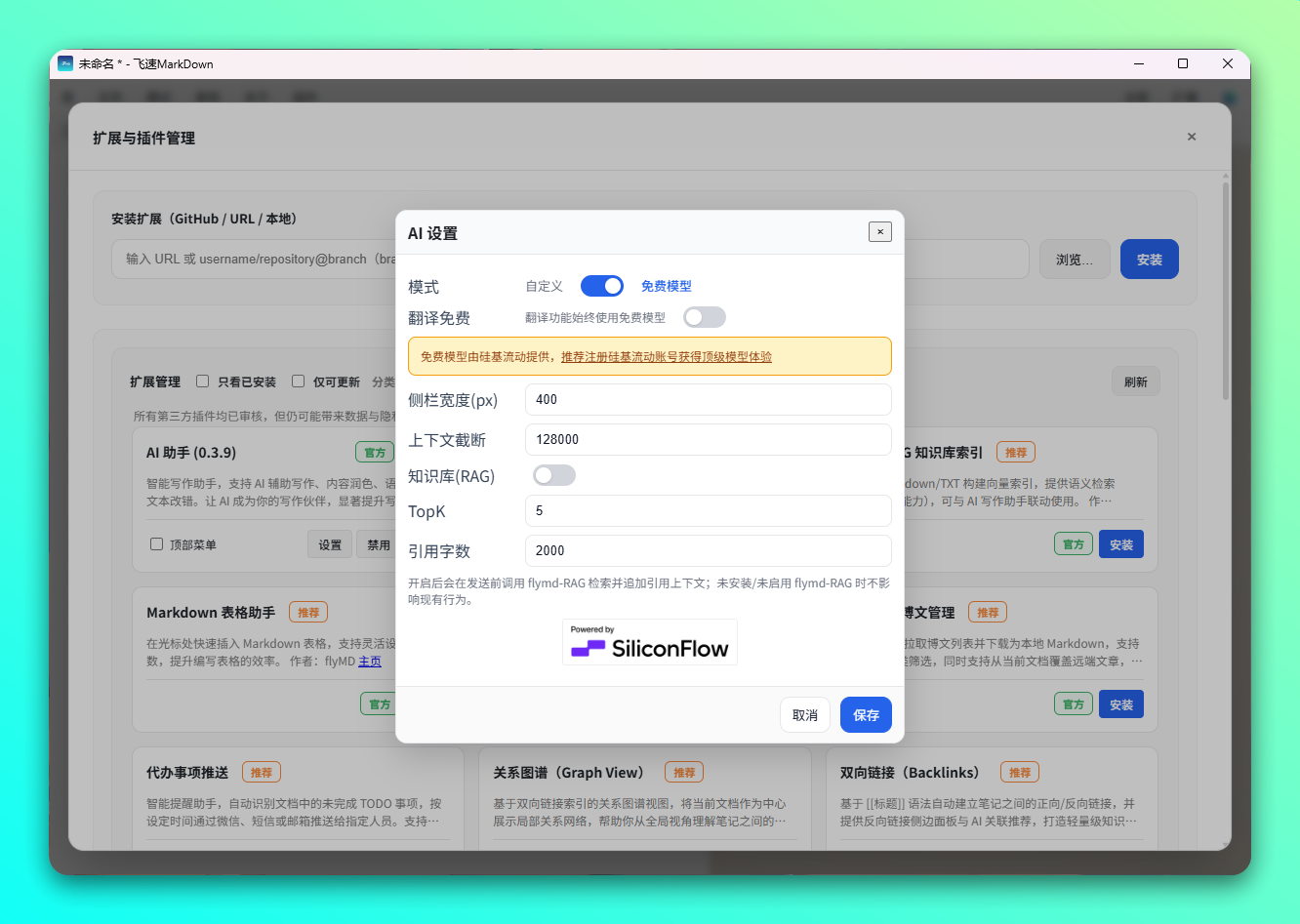The height and width of the screenshot is (924, 1300).
Task: Click the 刷新 button
Action: click(1135, 382)
